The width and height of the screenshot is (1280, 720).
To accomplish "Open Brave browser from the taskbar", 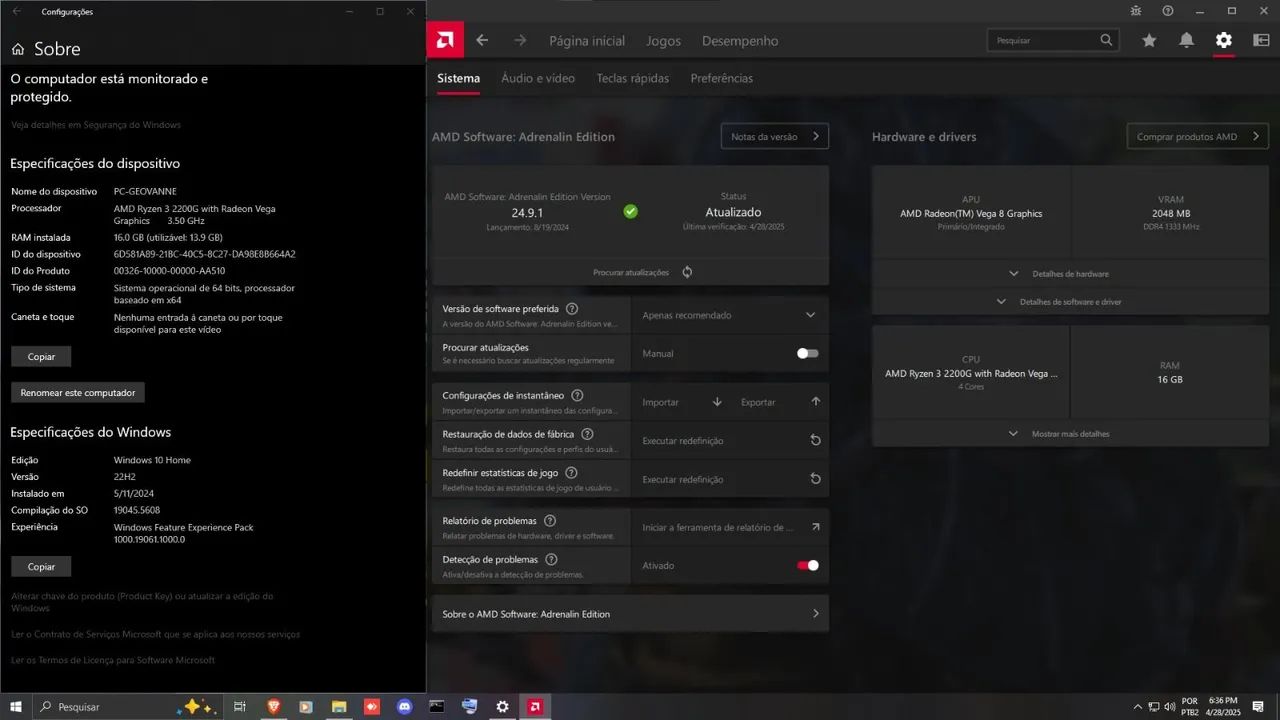I will (273, 706).
